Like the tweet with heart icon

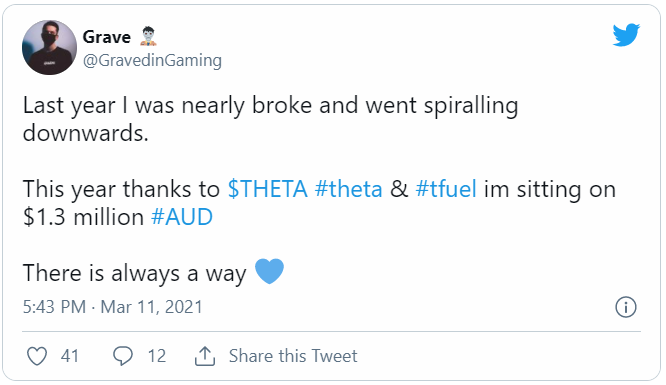click(x=37, y=356)
